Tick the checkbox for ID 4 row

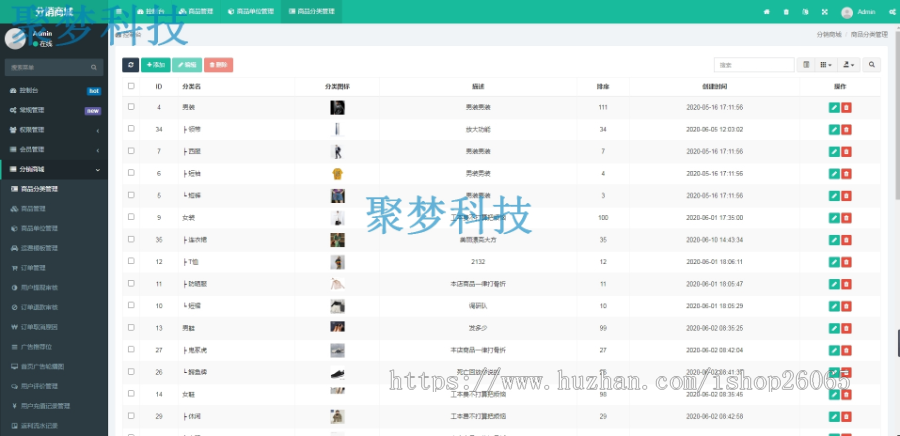[131, 107]
